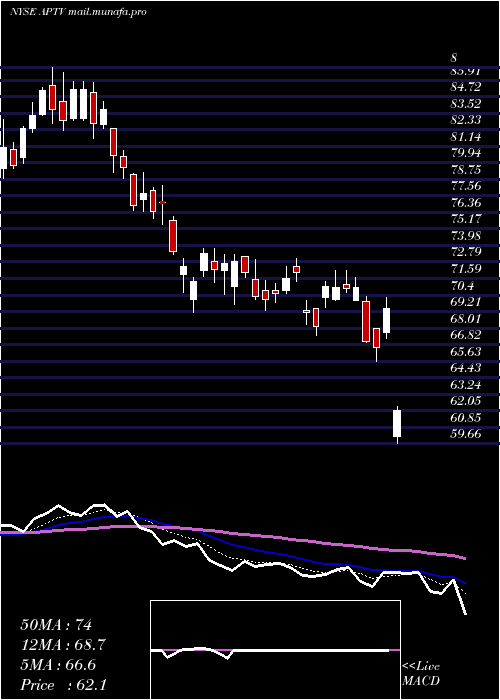Image resolution: width=500 pixels, height=700 pixels.
Task: Click the 84.72 price axis label
Action: (x=466, y=87)
